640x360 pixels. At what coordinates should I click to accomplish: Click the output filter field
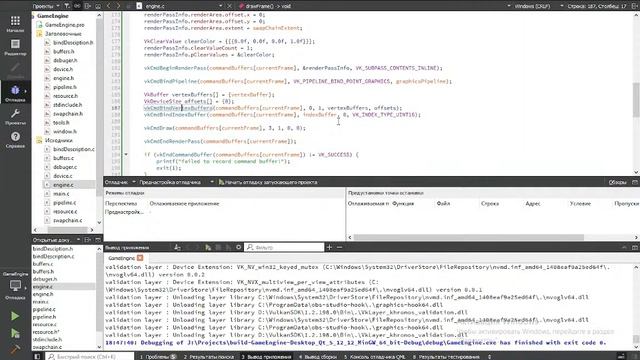click(x=284, y=247)
